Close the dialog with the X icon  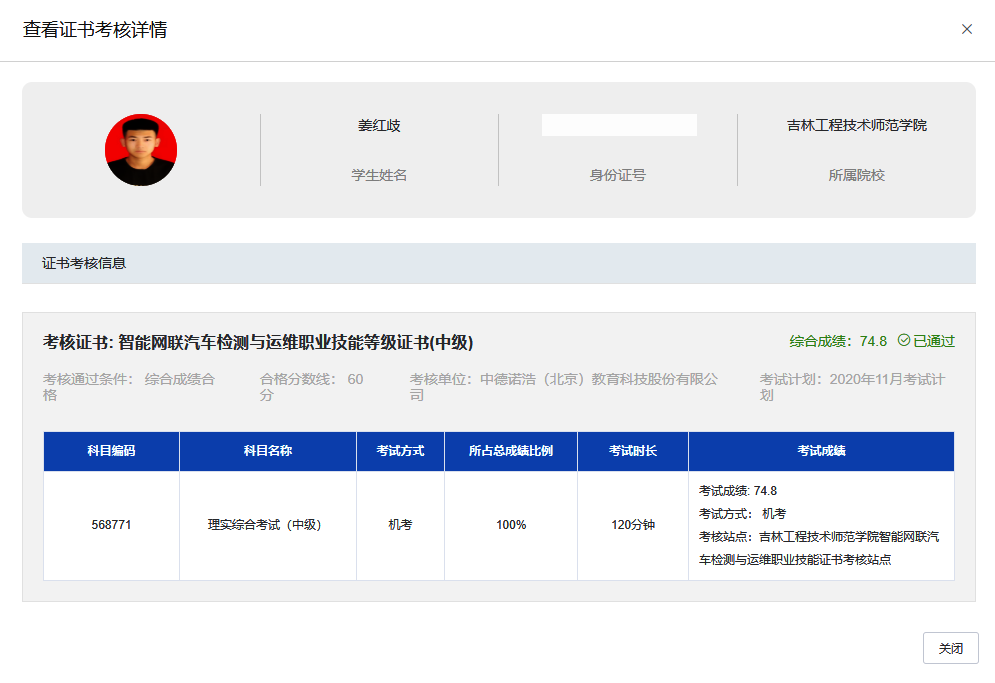pos(966,29)
